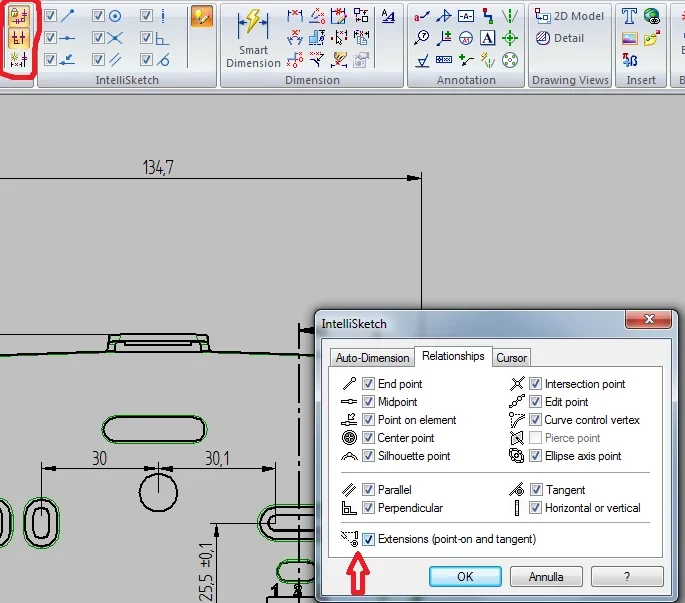Toggle Extensions (point-on and tangent) checkbox
Viewport: 685px width, 603px height.
coord(368,539)
